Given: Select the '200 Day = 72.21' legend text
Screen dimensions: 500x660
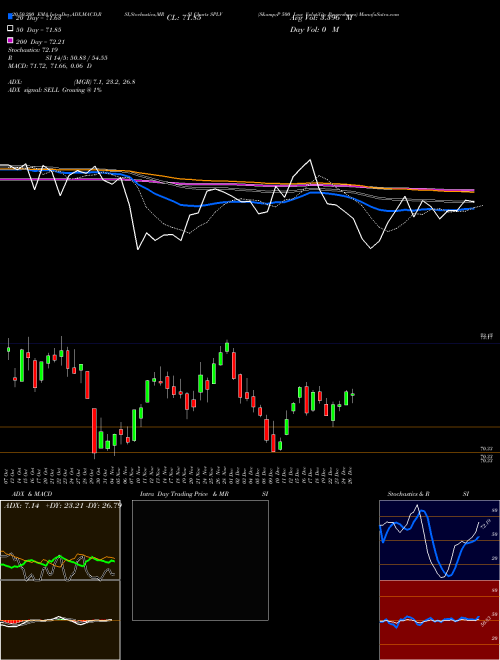Looking at the screenshot, I should click(41, 42).
